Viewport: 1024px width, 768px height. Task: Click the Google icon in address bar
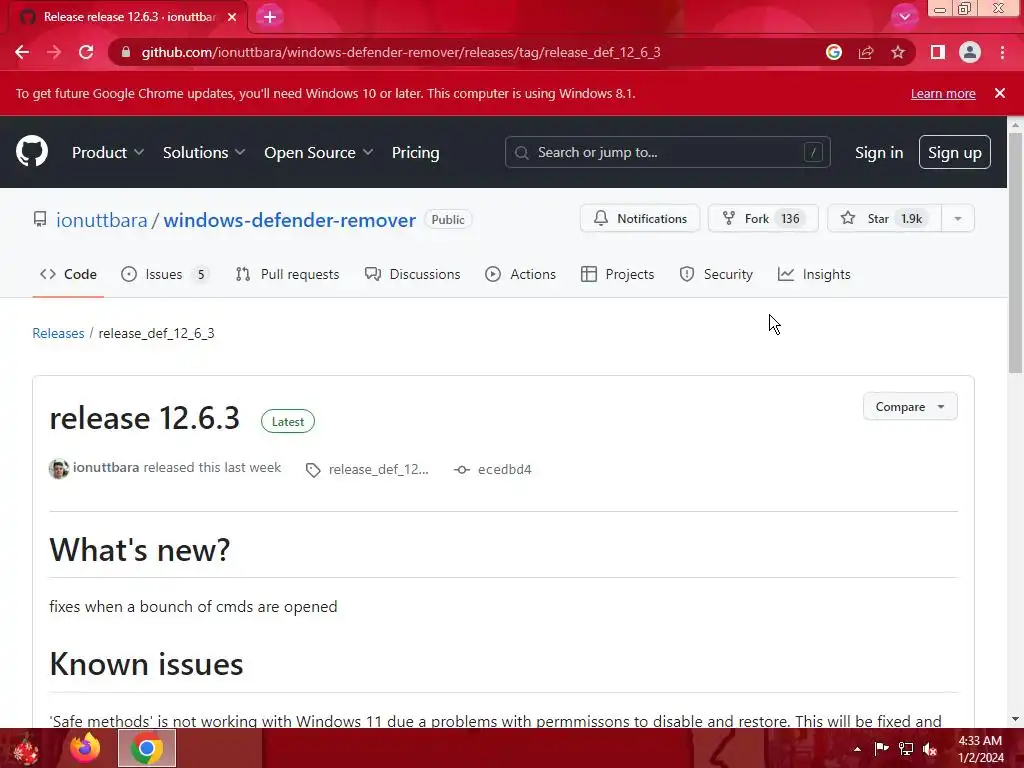[833, 52]
